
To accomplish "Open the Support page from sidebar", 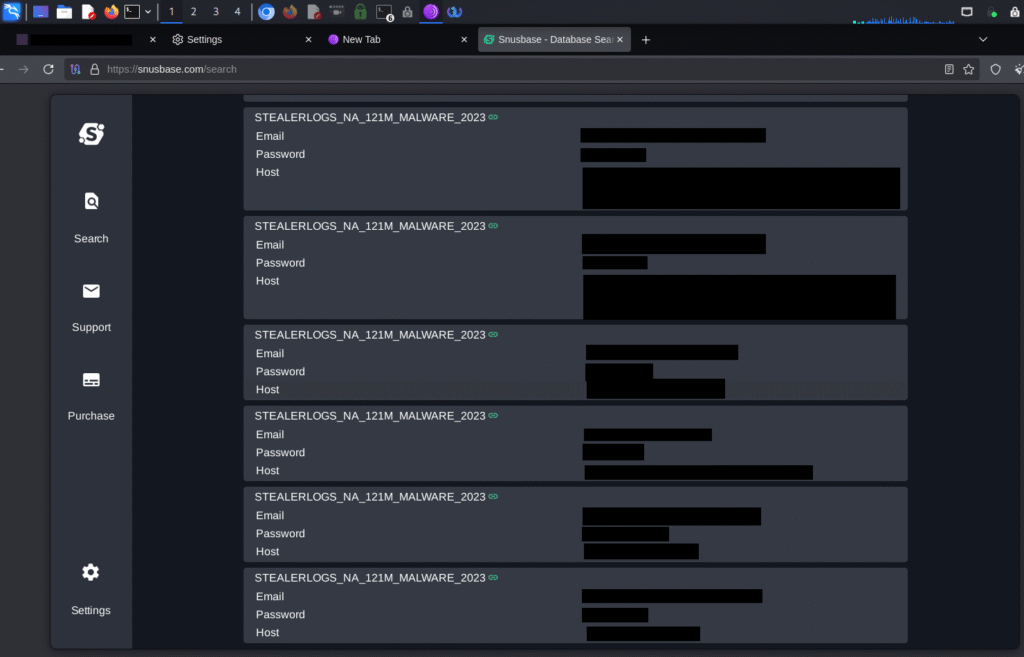I will coord(91,307).
